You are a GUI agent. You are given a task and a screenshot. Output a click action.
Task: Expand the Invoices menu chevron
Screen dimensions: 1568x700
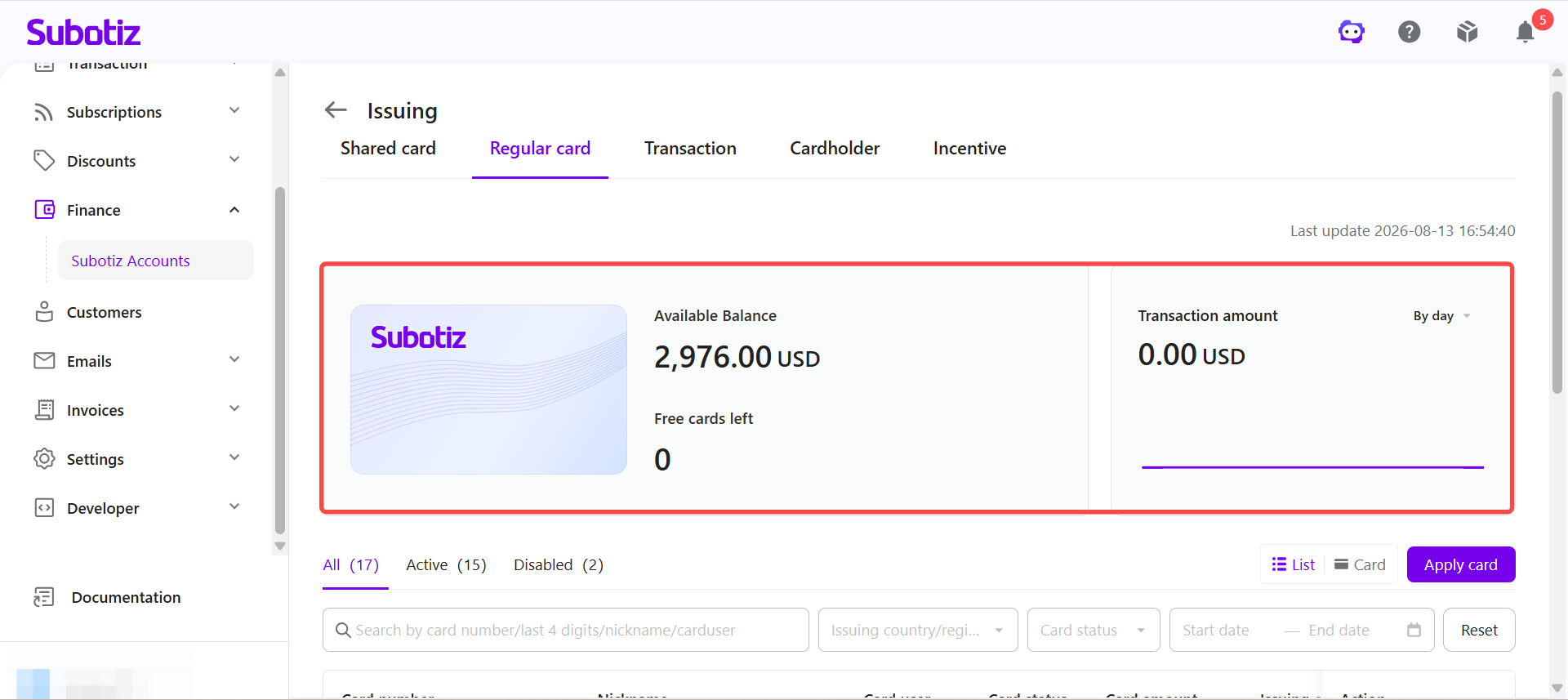(x=234, y=408)
